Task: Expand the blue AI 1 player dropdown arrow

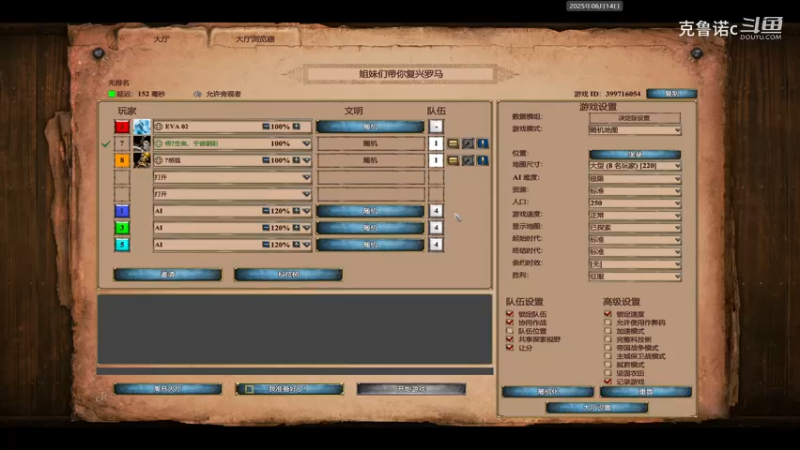Action: [x=306, y=211]
